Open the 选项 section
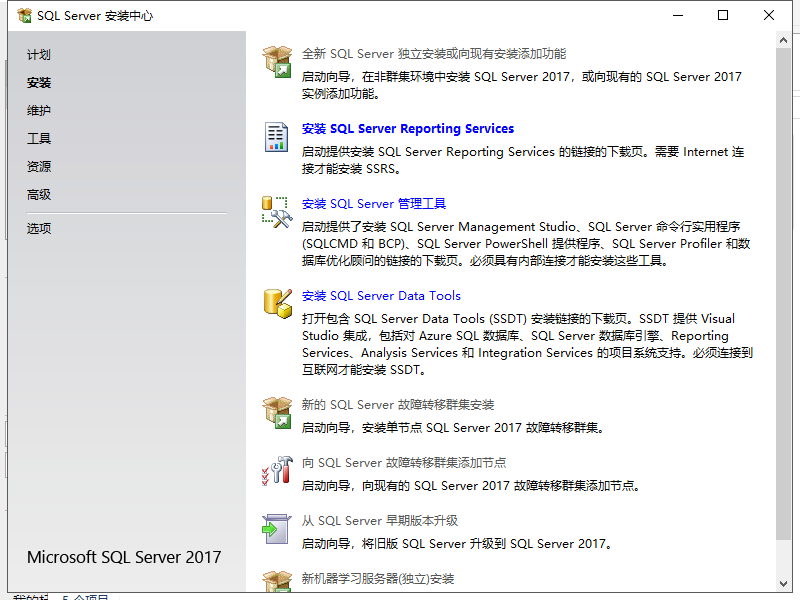Viewport: 800px width, 600px height. tap(38, 227)
